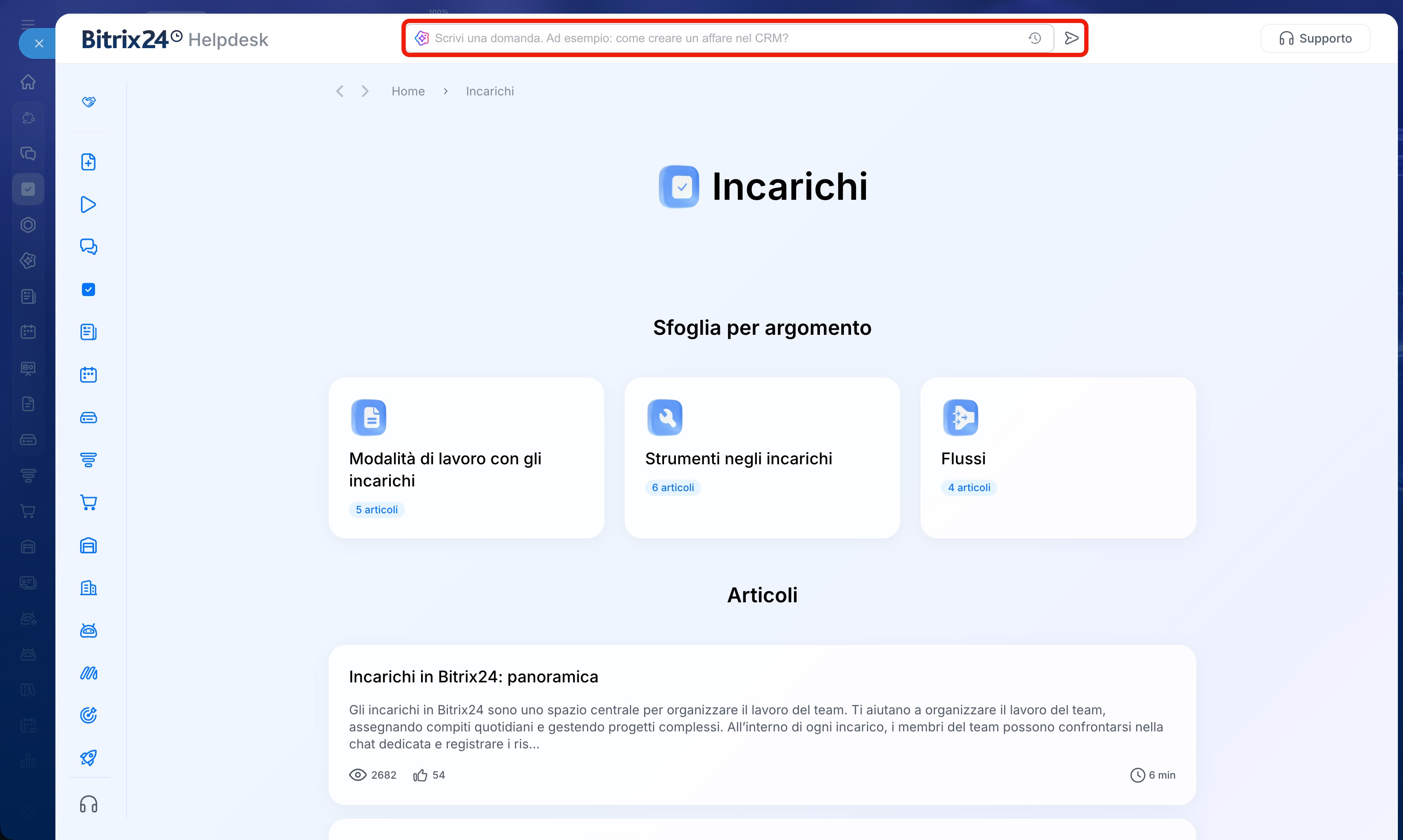1403x840 pixels.
Task: Open the drive icon in helpdesk sidebar
Action: click(x=88, y=418)
